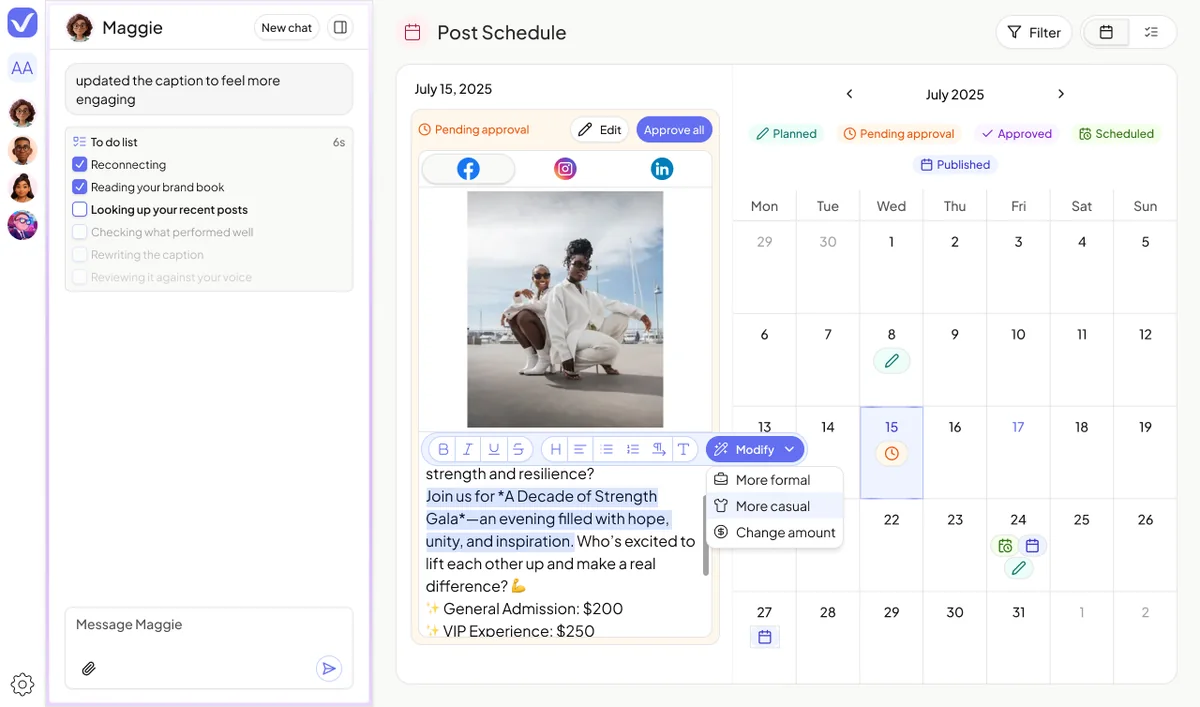
Task: Insert a bulleted list
Action: [x=606, y=450]
